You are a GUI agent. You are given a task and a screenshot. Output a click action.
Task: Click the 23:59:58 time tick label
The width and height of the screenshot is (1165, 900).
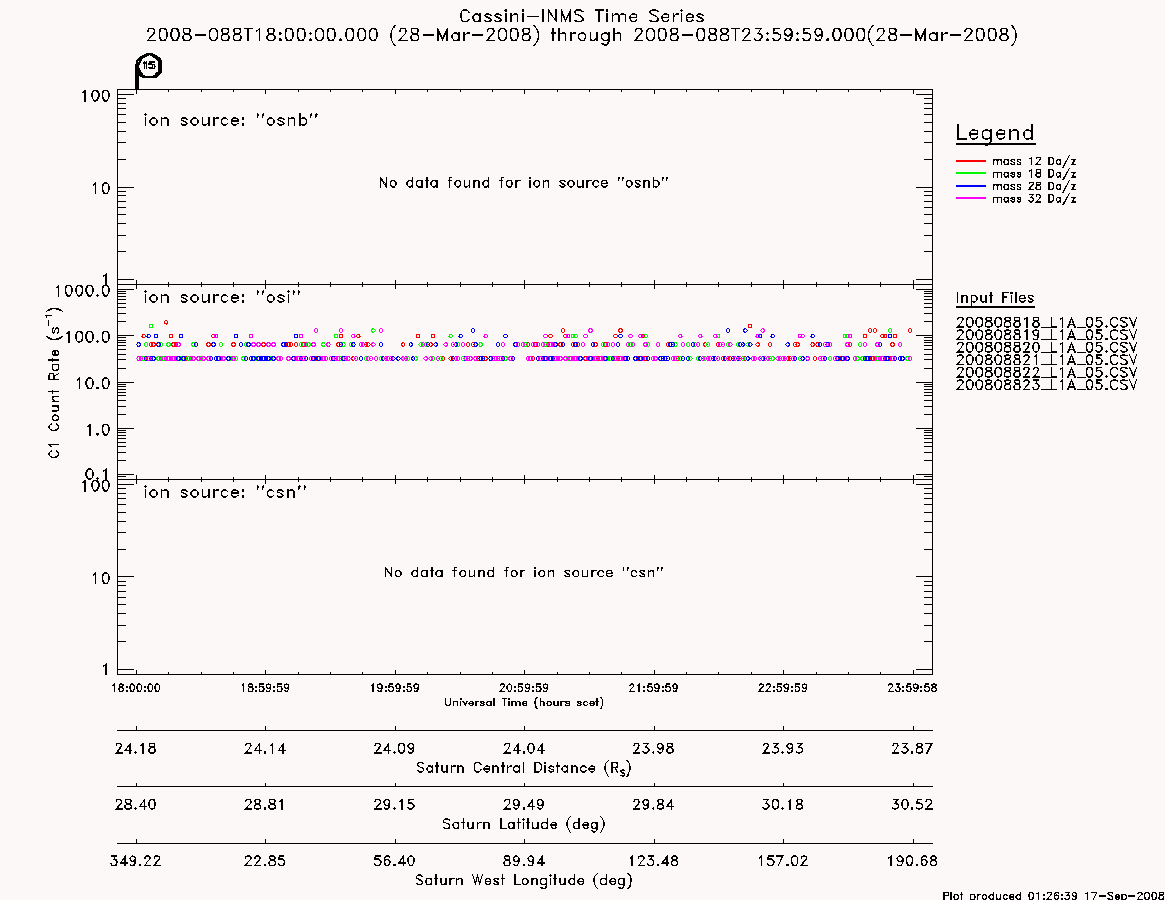tap(912, 688)
